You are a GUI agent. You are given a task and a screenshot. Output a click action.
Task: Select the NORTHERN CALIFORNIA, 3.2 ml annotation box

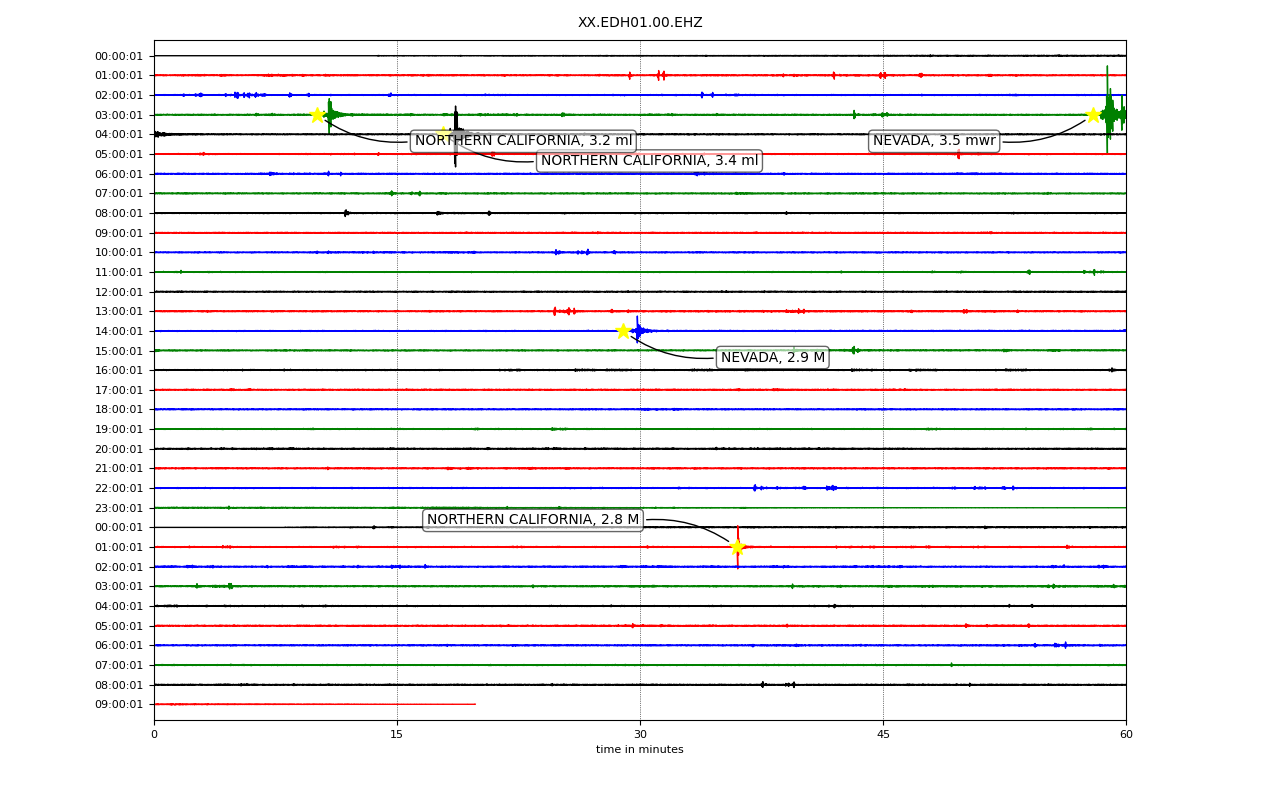coord(523,141)
